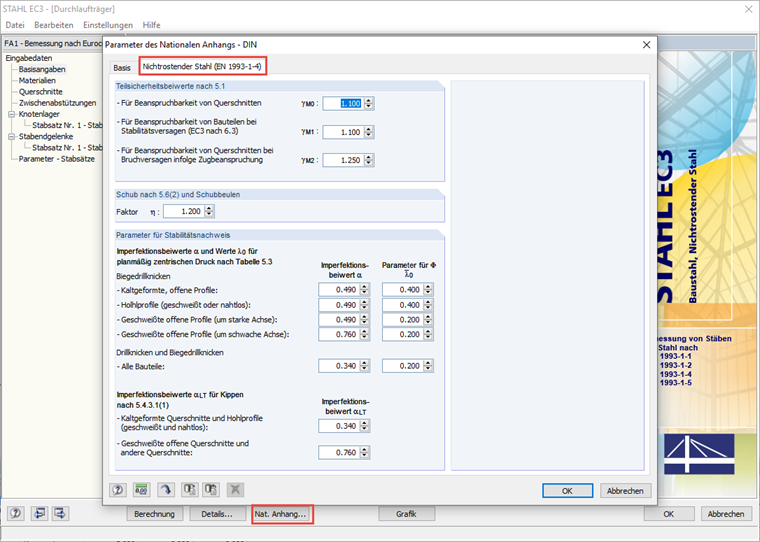Adjust α spinner for Alle Bauteile
The height and width of the screenshot is (542, 760).
pos(364,366)
